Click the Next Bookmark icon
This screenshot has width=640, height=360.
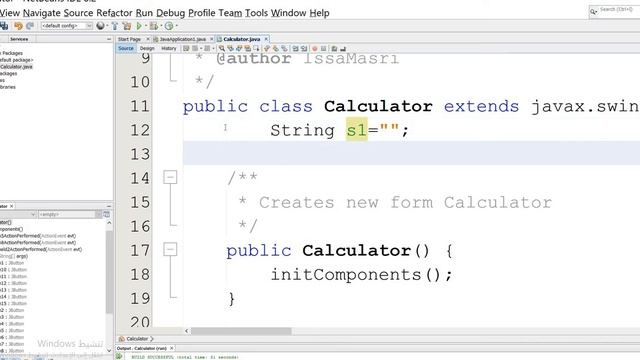276,49
